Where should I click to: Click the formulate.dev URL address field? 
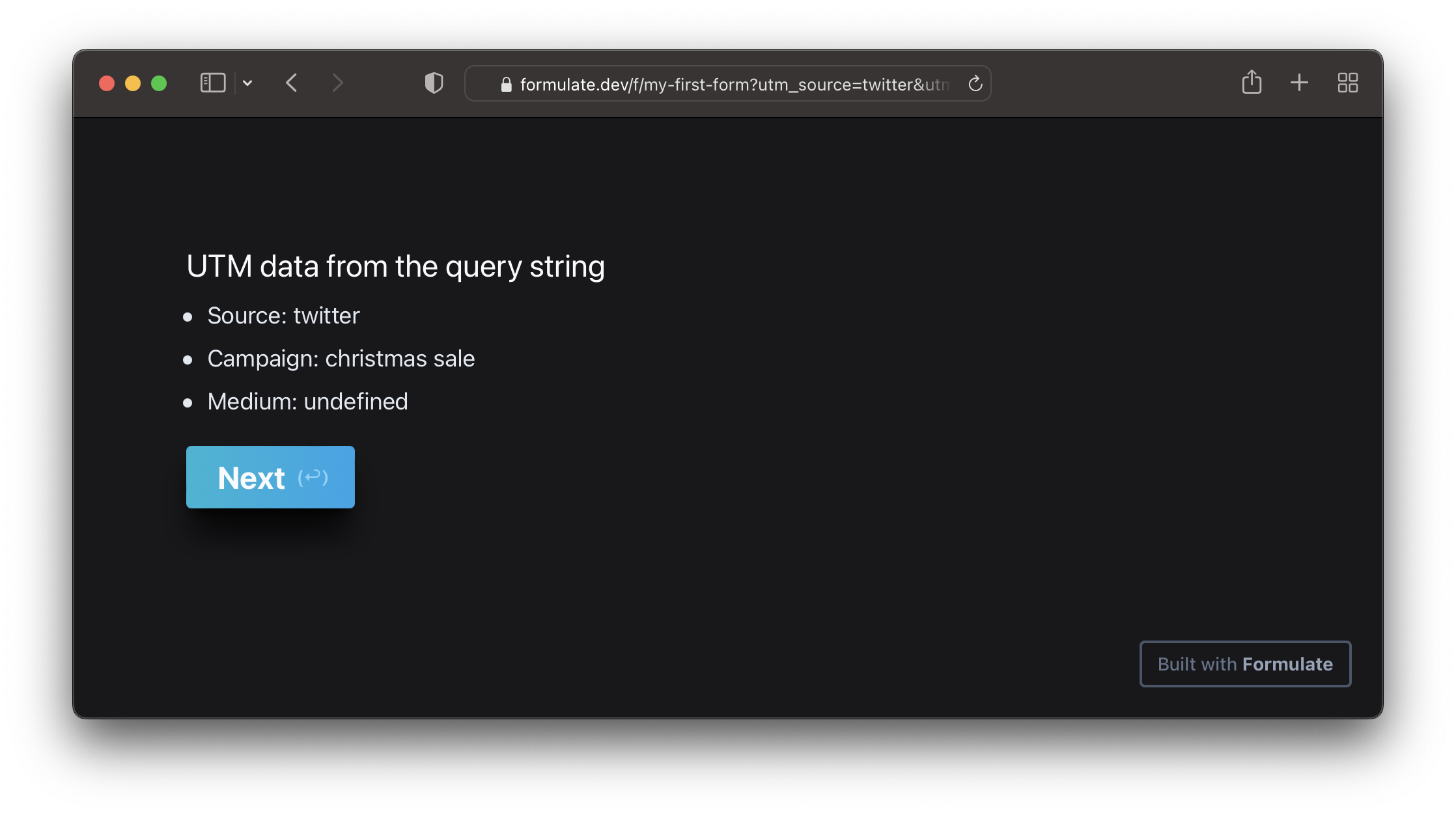734,85
